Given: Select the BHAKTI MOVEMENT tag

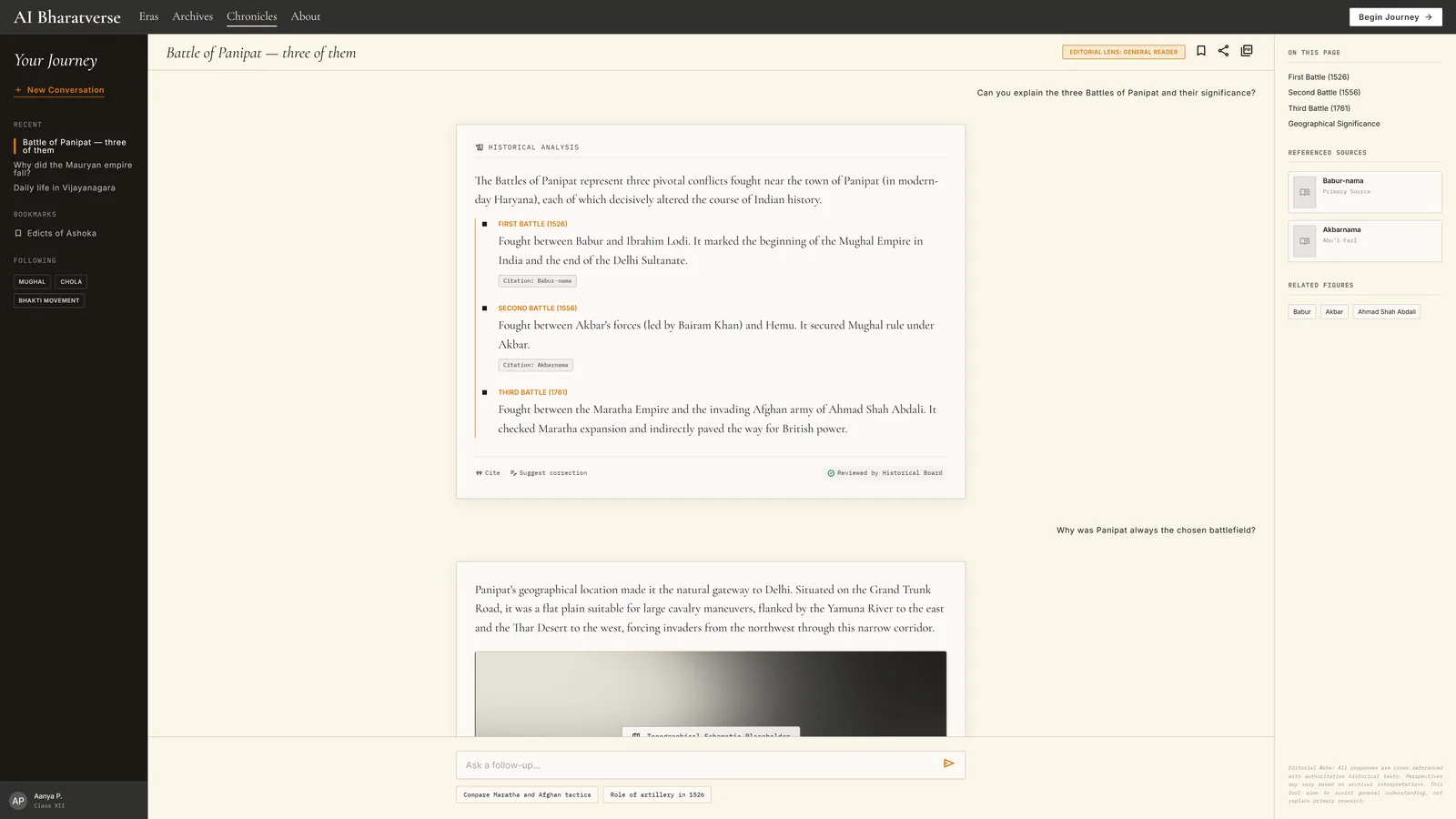Looking at the screenshot, I should (x=49, y=300).
